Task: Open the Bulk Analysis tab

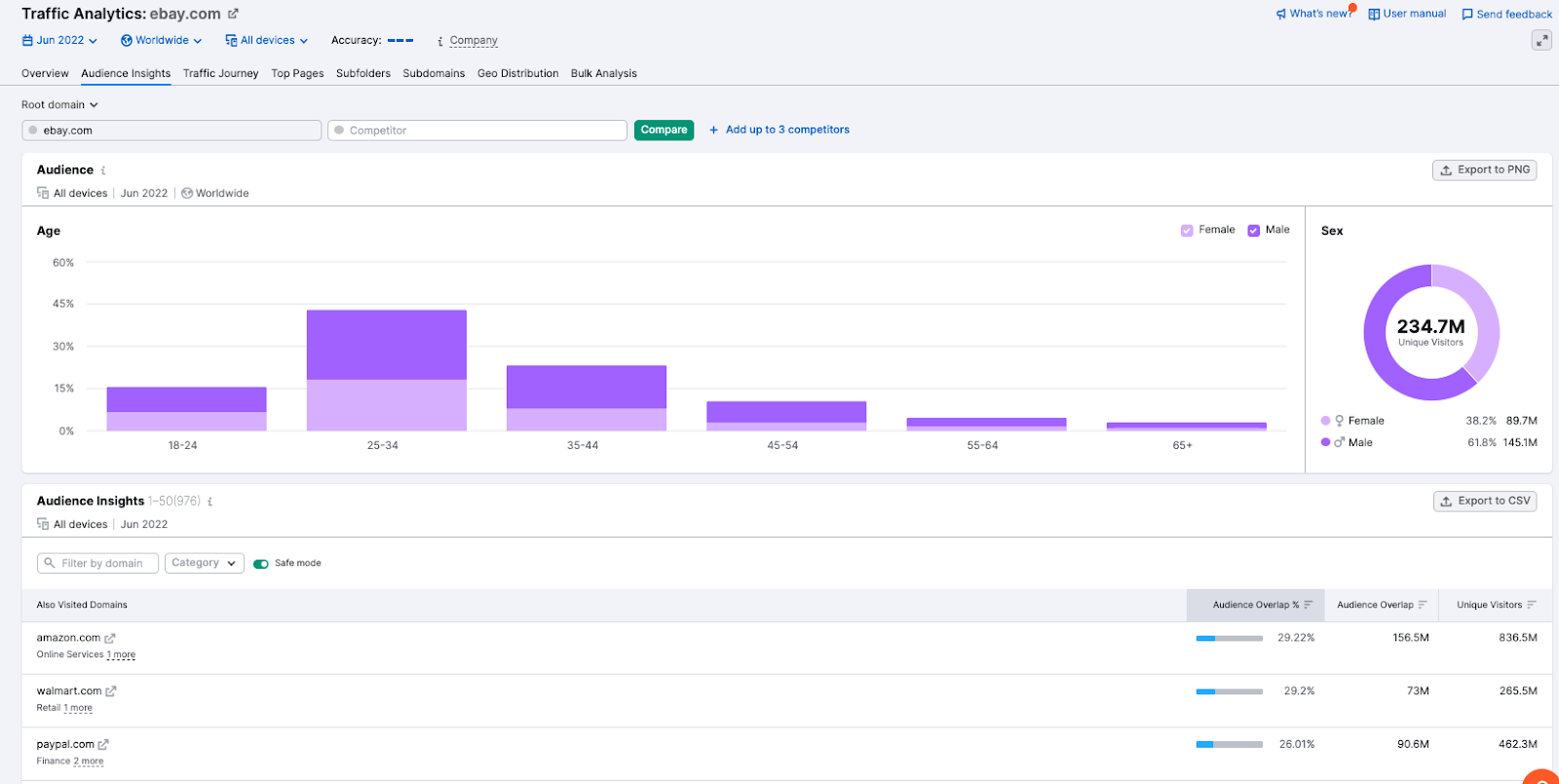Action: pos(604,74)
